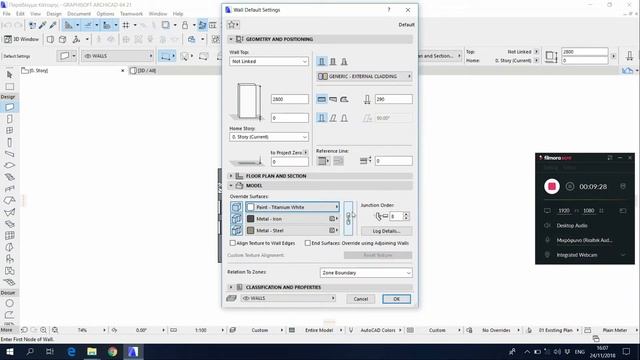Open Chrome from the taskbar

click(x=112, y=351)
